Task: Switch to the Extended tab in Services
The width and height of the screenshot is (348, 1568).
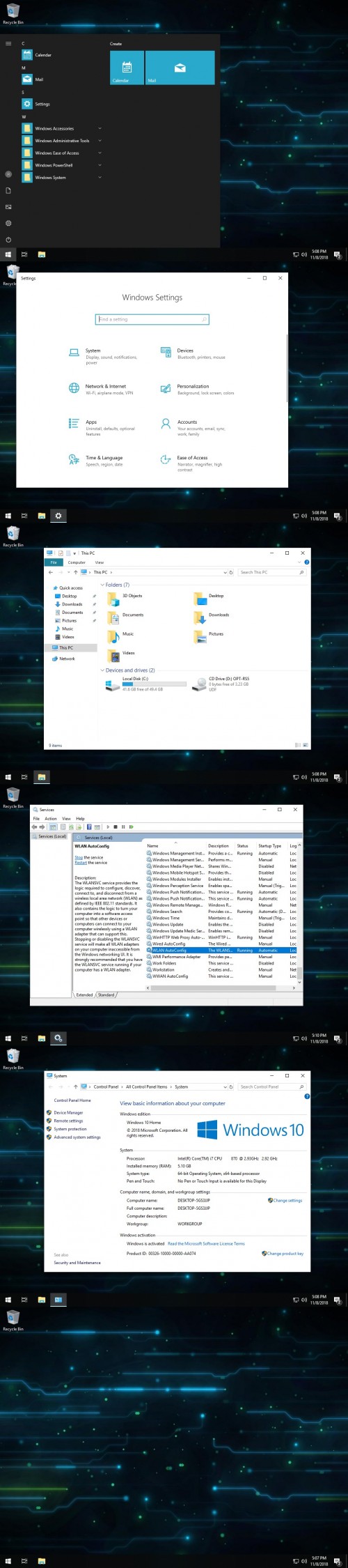Action: [x=84, y=995]
